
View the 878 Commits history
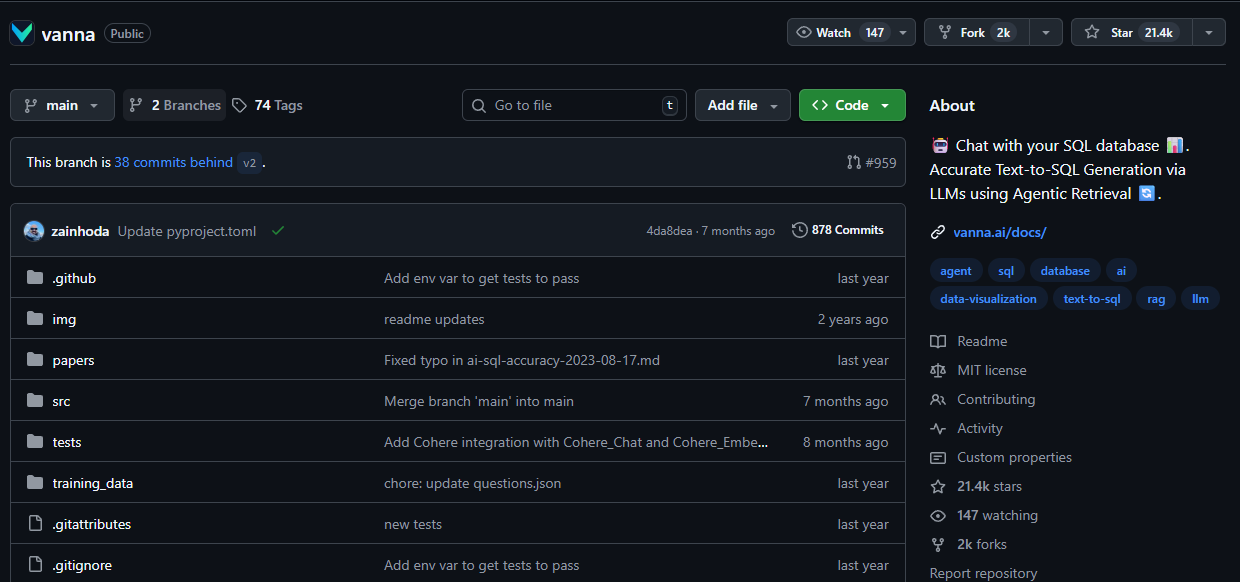[x=838, y=230]
